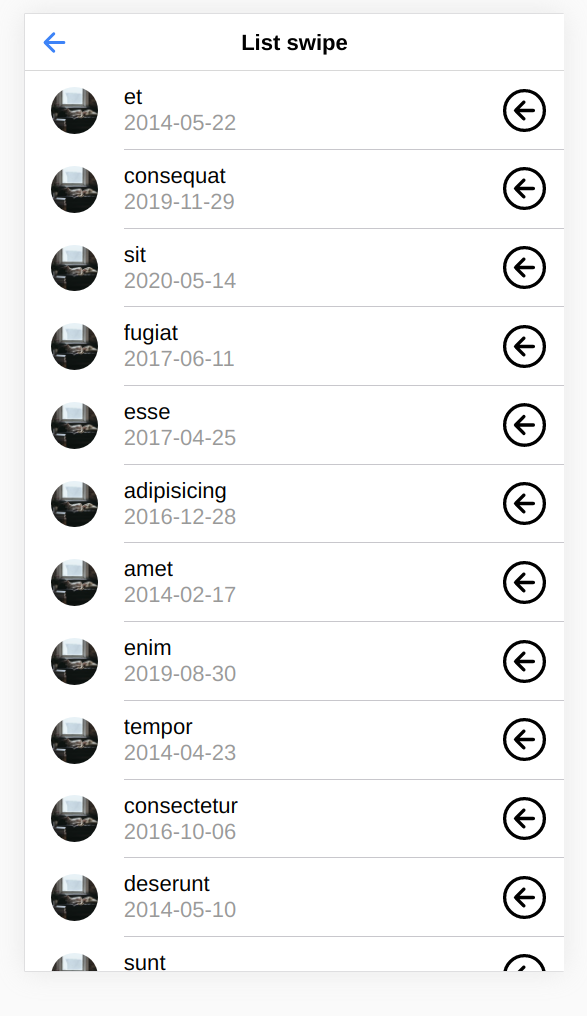Select the 'adipisicing' list entry title

(x=175, y=491)
